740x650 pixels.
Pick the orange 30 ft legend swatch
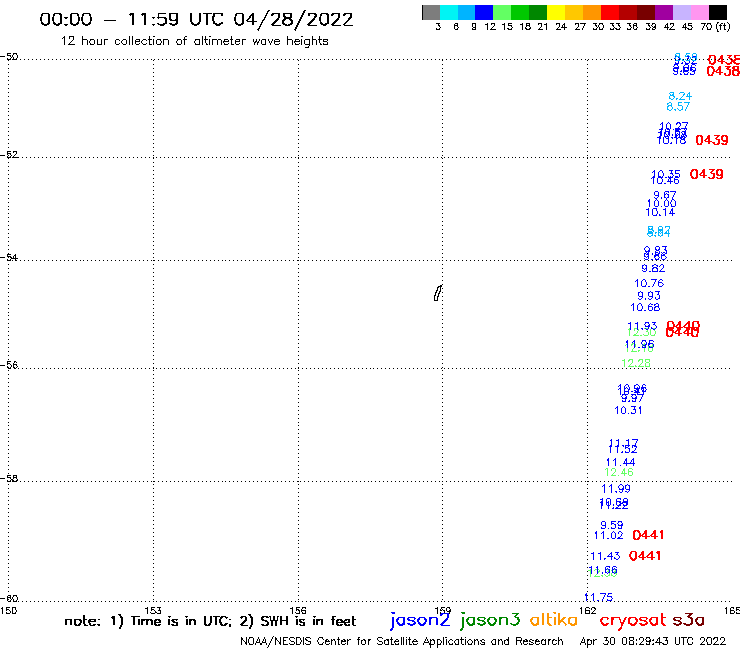click(x=592, y=13)
